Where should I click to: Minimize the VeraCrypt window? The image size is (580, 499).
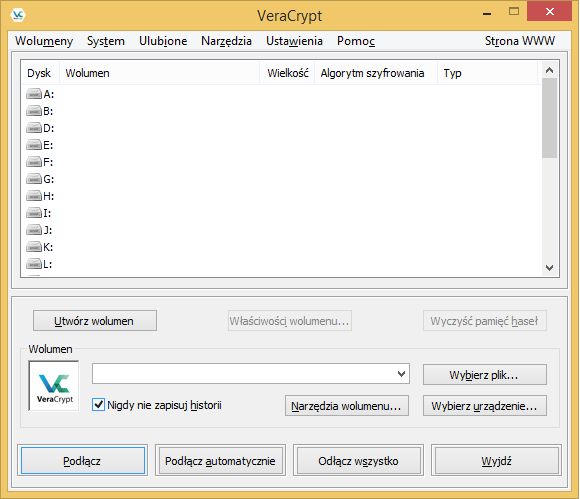(x=487, y=13)
